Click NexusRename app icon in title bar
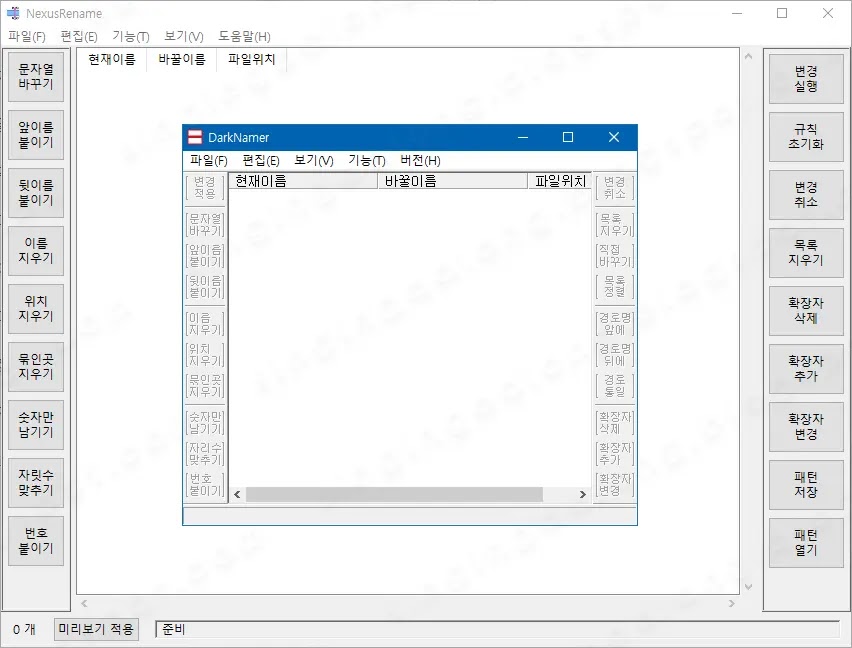The image size is (852, 648). point(13,13)
